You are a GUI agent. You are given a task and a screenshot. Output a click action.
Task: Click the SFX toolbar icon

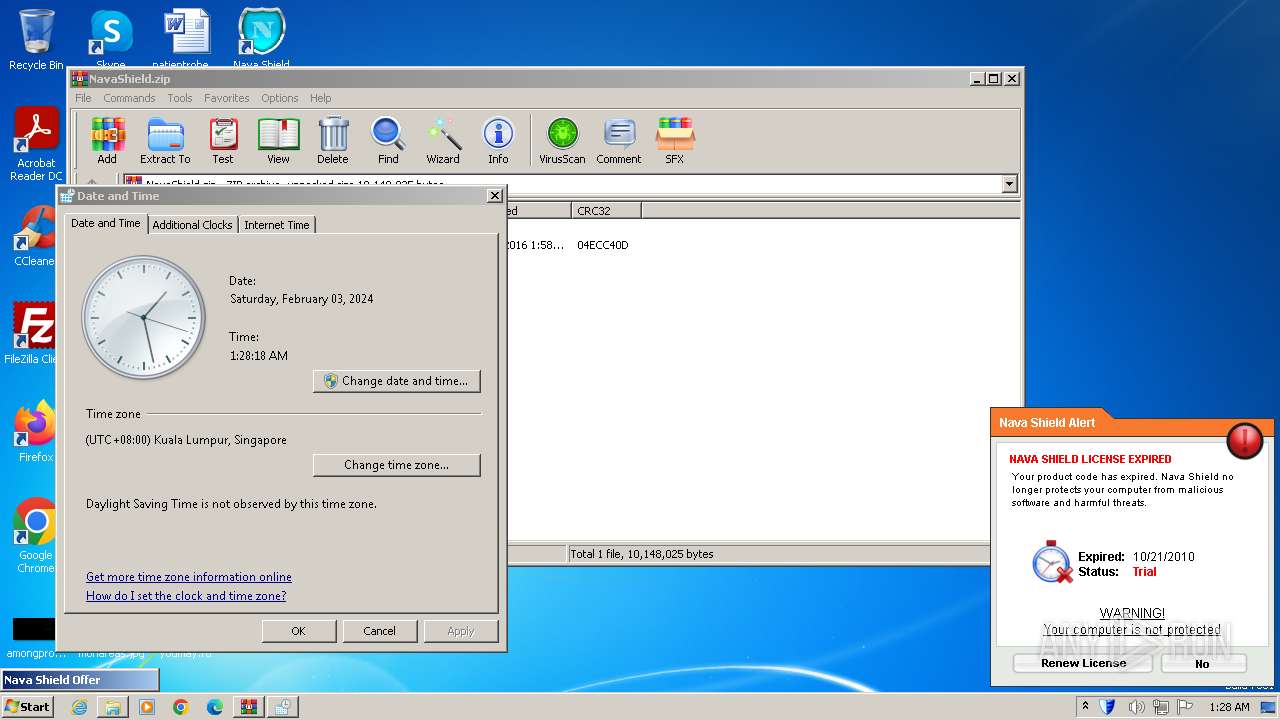(675, 141)
